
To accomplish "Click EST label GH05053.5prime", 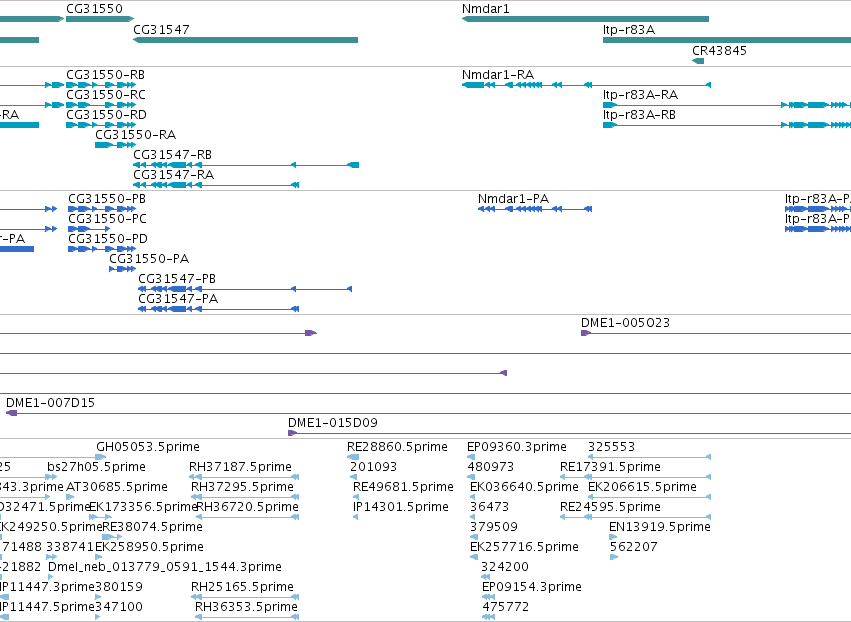I will [148, 447].
